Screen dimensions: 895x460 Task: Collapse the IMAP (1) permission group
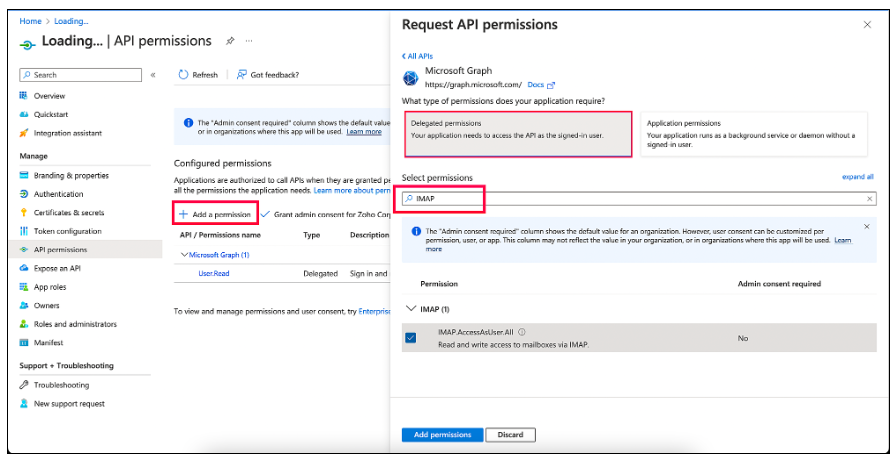(x=410, y=309)
